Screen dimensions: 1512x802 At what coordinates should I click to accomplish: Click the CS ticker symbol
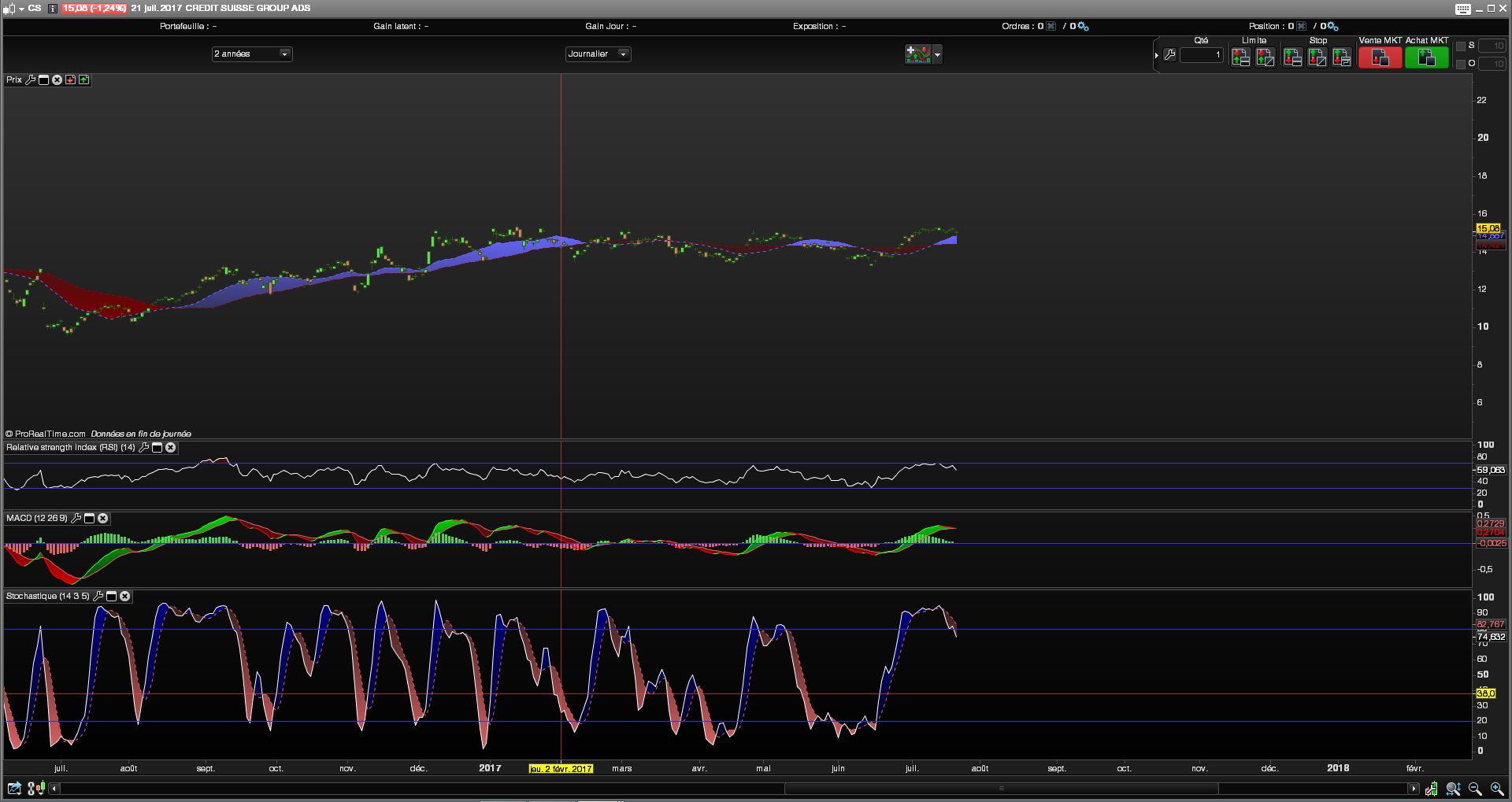click(35, 8)
